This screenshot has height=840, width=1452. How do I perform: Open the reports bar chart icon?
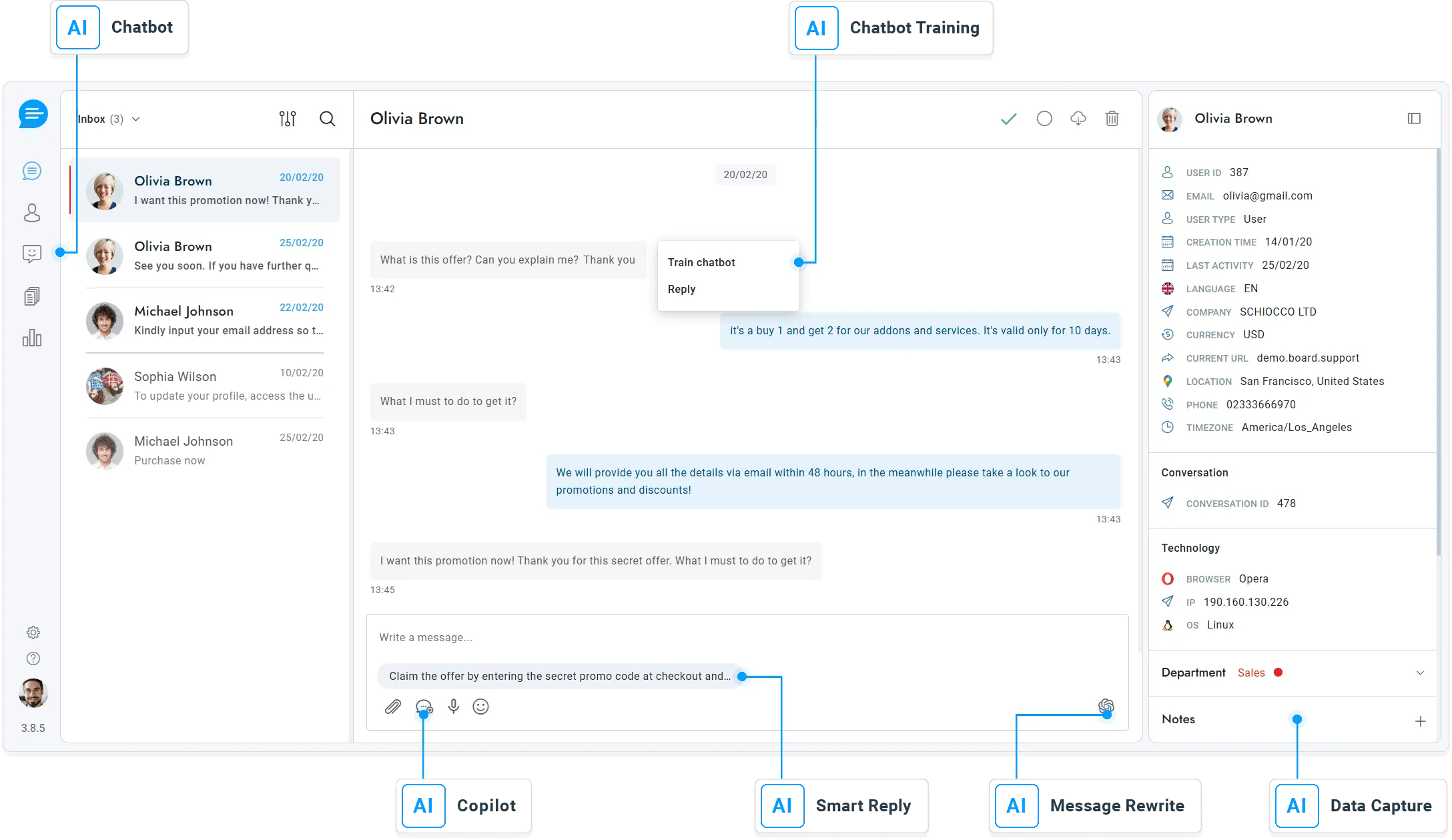point(32,338)
